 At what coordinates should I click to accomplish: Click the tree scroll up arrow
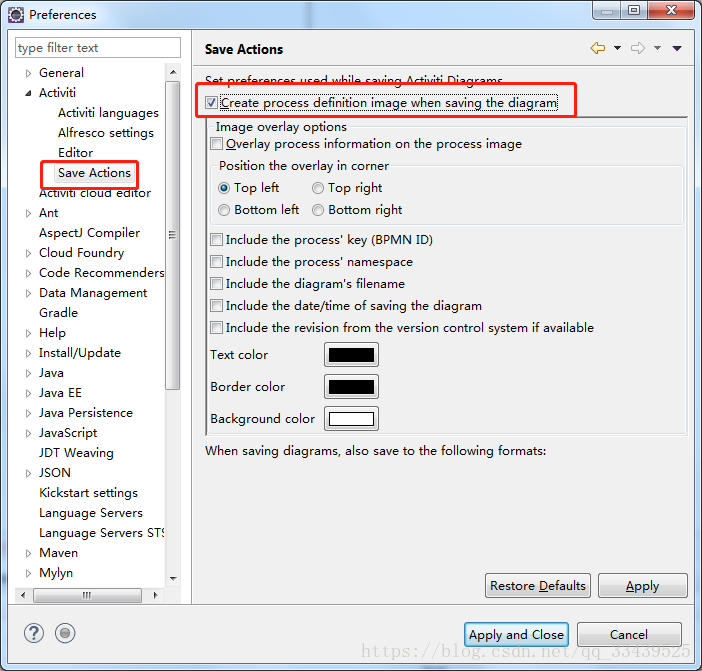[173, 72]
